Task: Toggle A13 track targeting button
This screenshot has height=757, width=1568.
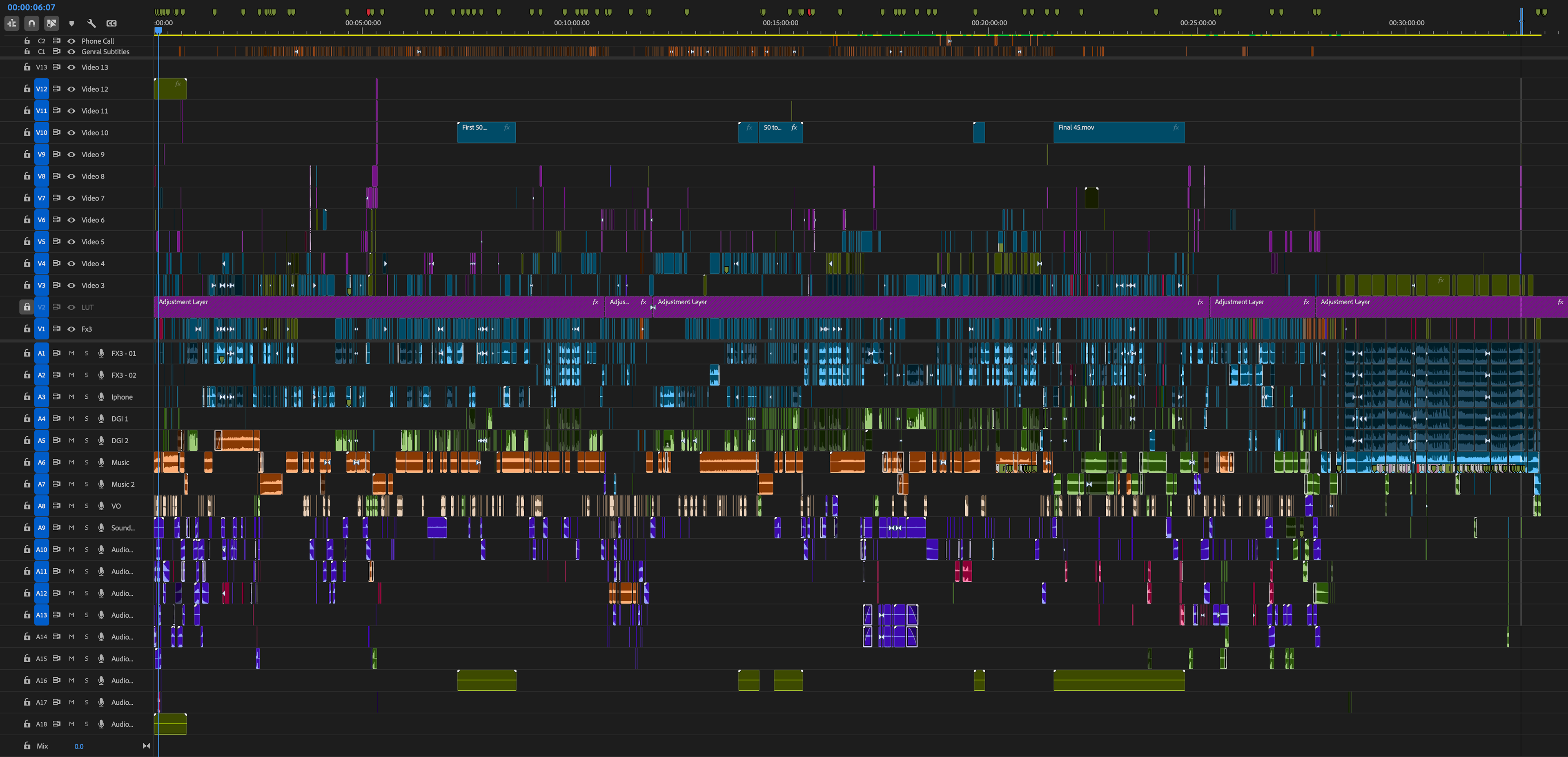Action: click(41, 615)
